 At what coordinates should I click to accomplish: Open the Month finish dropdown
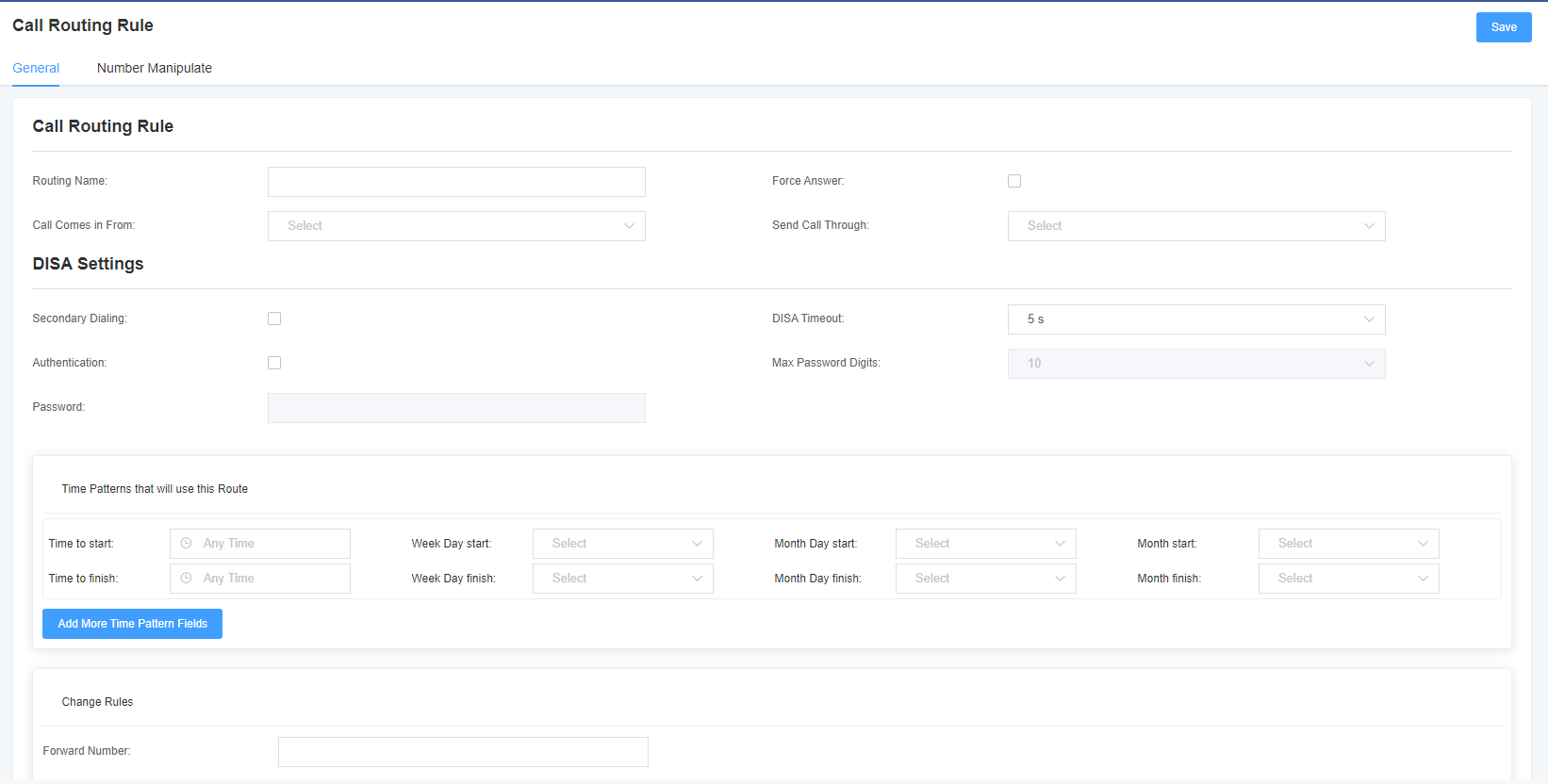[x=1349, y=579]
